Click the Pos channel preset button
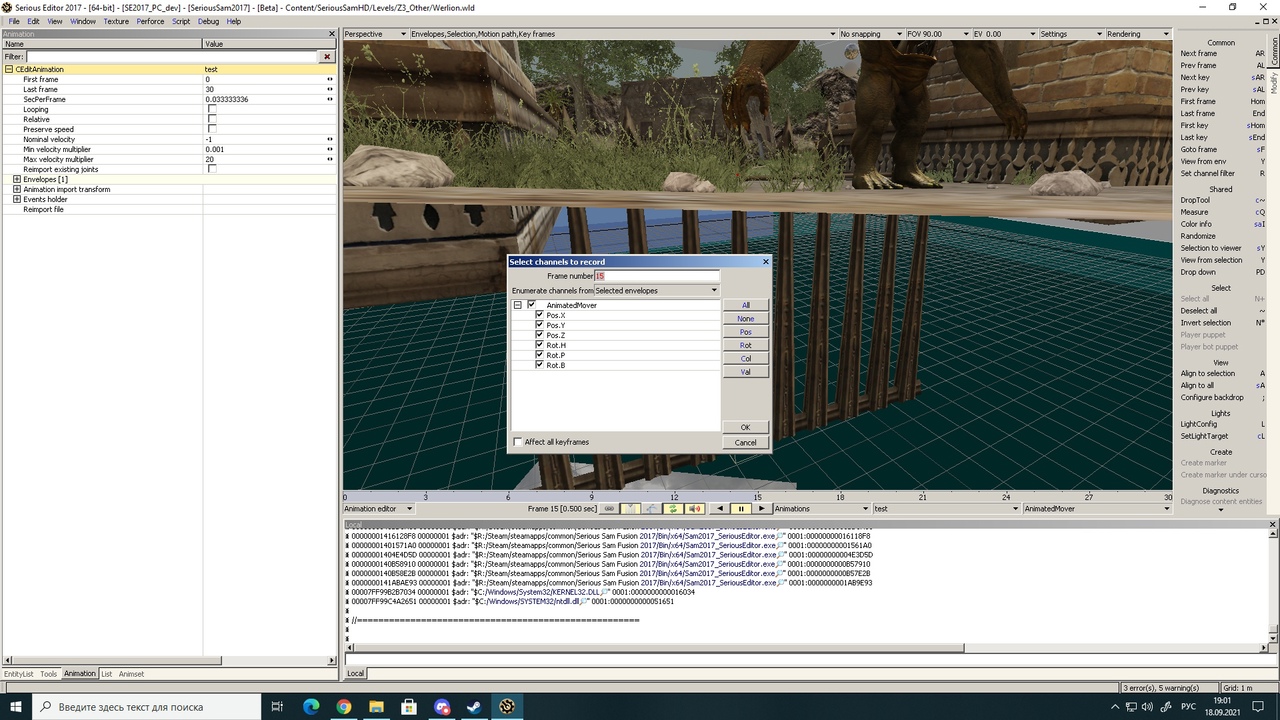1280x720 pixels. [x=746, y=332]
